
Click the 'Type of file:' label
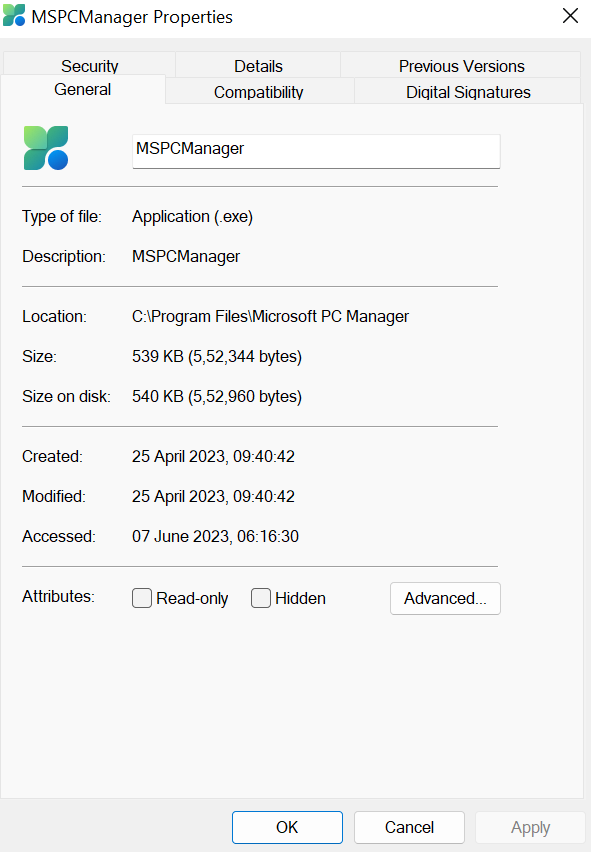click(62, 217)
